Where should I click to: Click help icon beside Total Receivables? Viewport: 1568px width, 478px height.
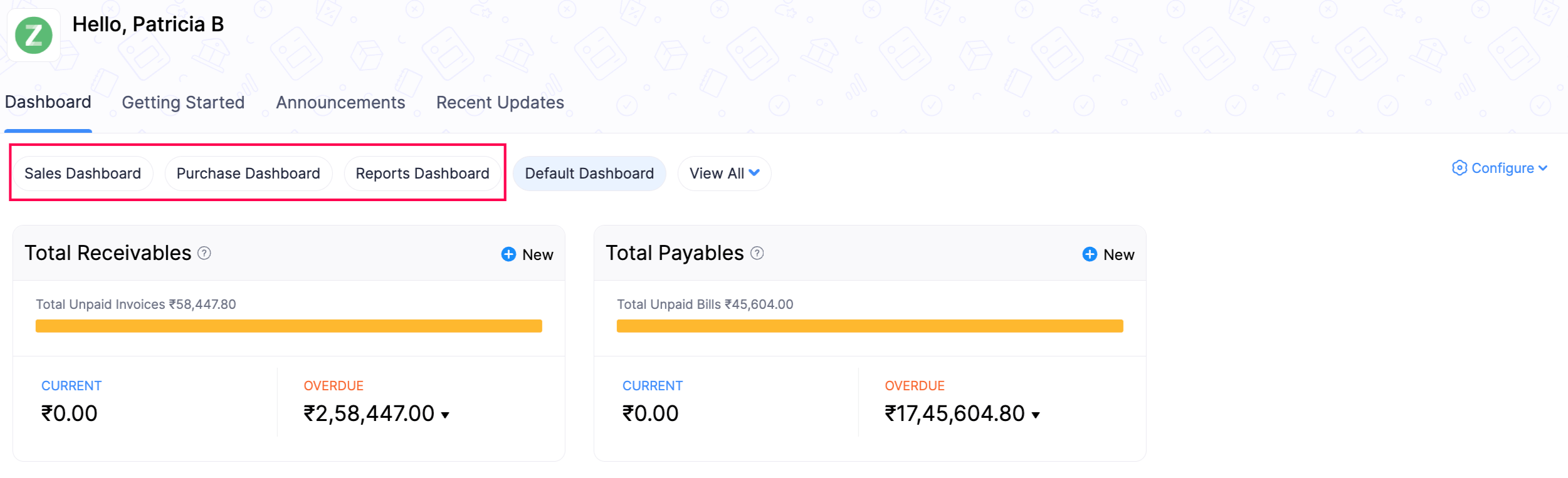tap(204, 253)
